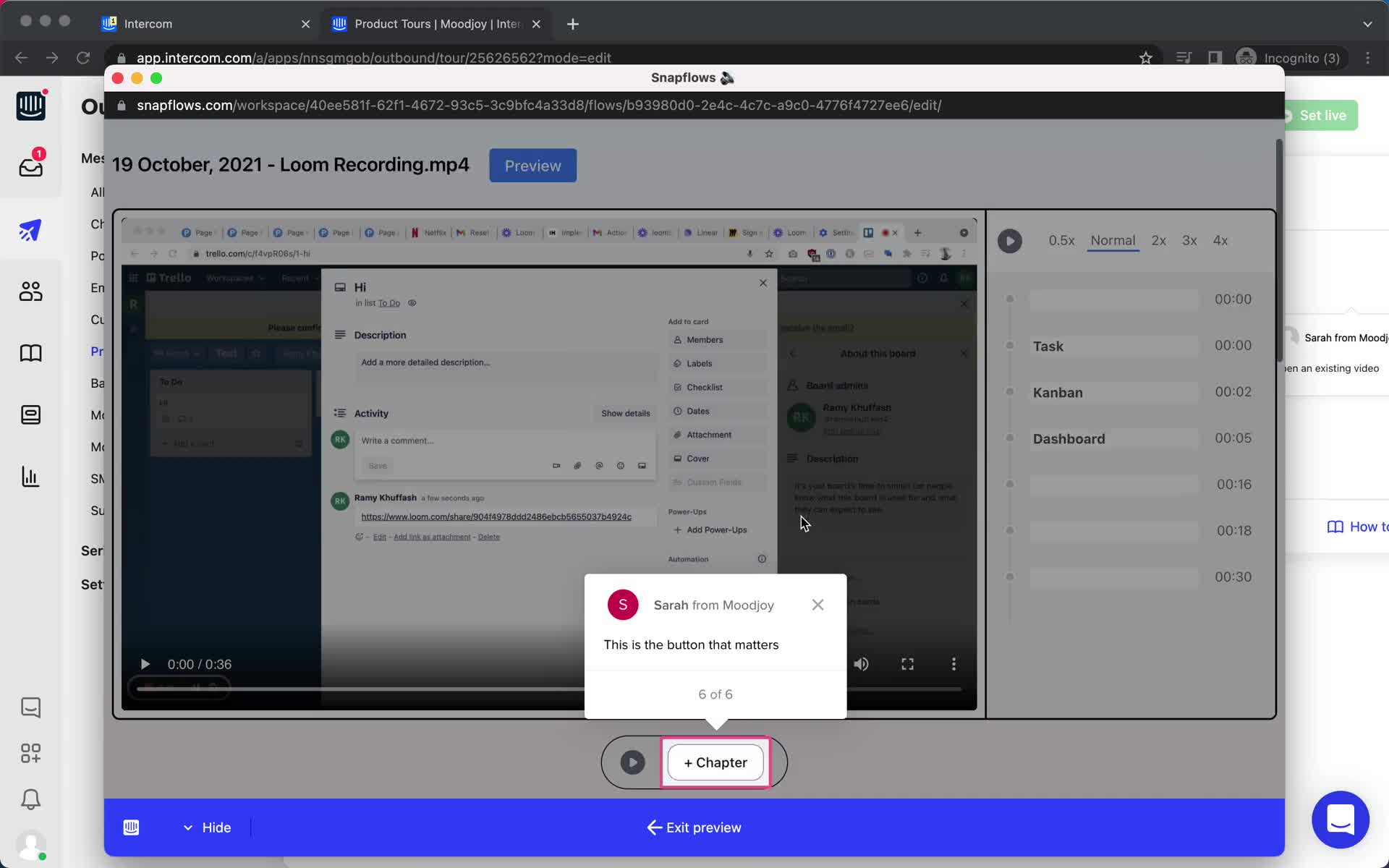Click the play button beside + Chapter
Image resolution: width=1389 pixels, height=868 pixels.
pyautogui.click(x=632, y=762)
